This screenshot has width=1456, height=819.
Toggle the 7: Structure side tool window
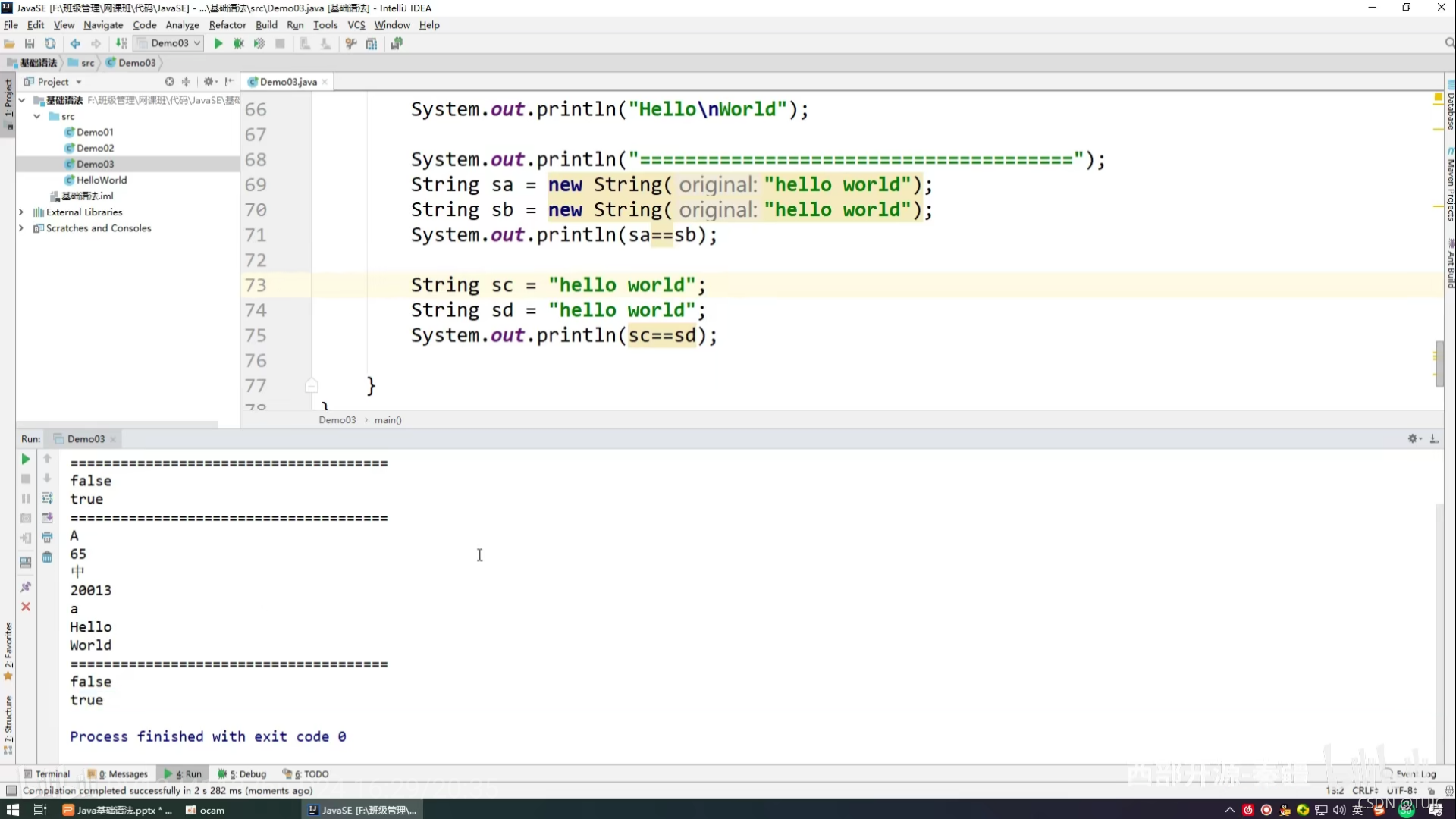pyautogui.click(x=8, y=725)
